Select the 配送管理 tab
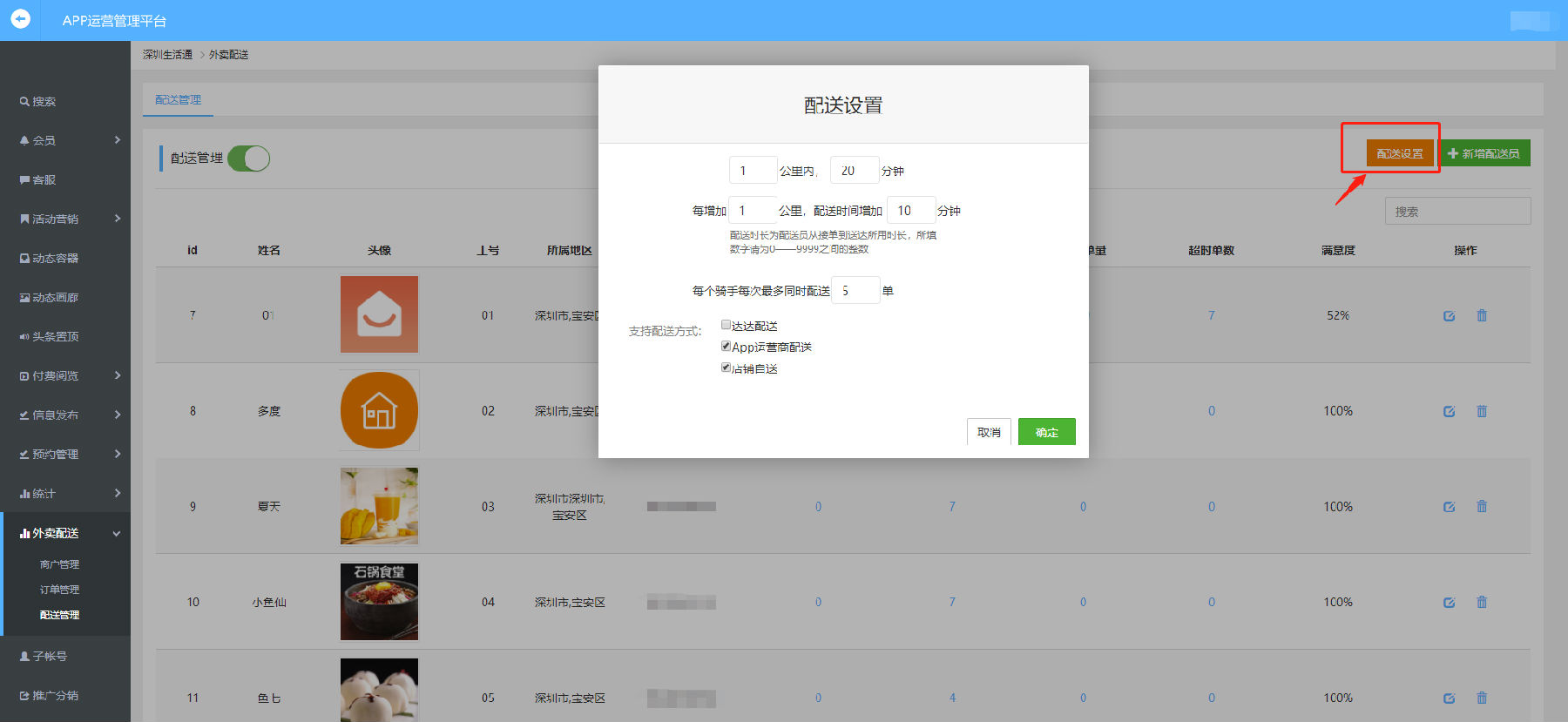The image size is (1568, 722). (x=178, y=100)
